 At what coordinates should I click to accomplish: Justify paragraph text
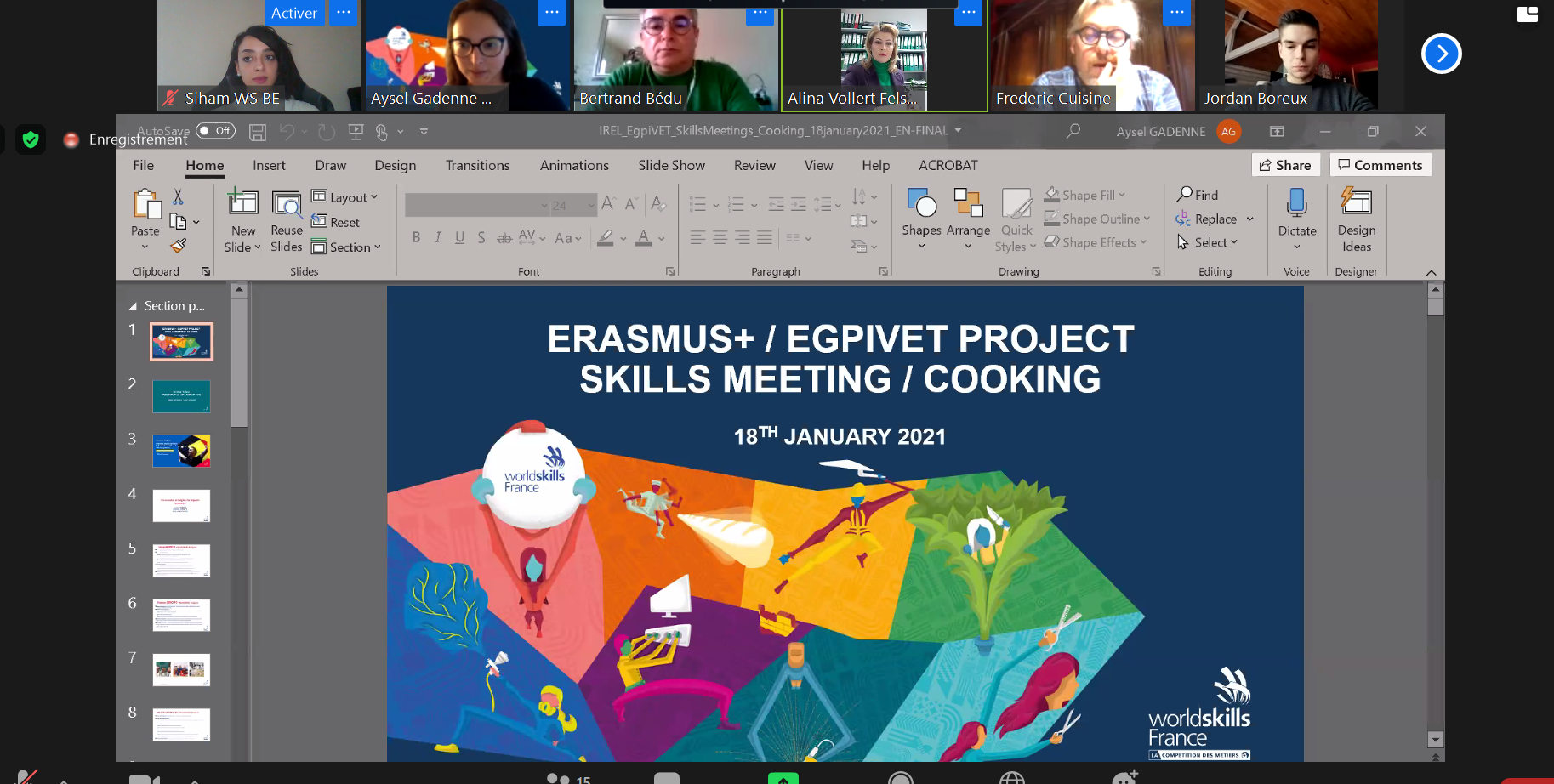point(765,237)
